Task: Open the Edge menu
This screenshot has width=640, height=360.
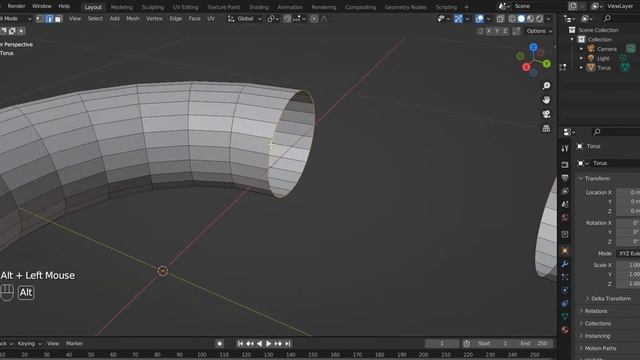Action: [176, 19]
